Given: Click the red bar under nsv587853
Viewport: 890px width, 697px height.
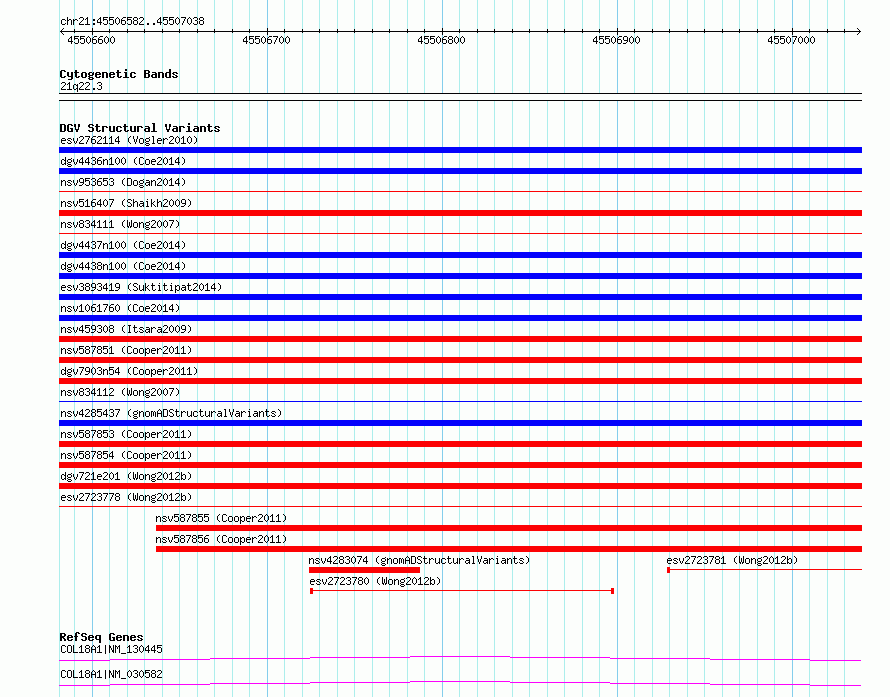Looking at the screenshot, I should pos(460,444).
